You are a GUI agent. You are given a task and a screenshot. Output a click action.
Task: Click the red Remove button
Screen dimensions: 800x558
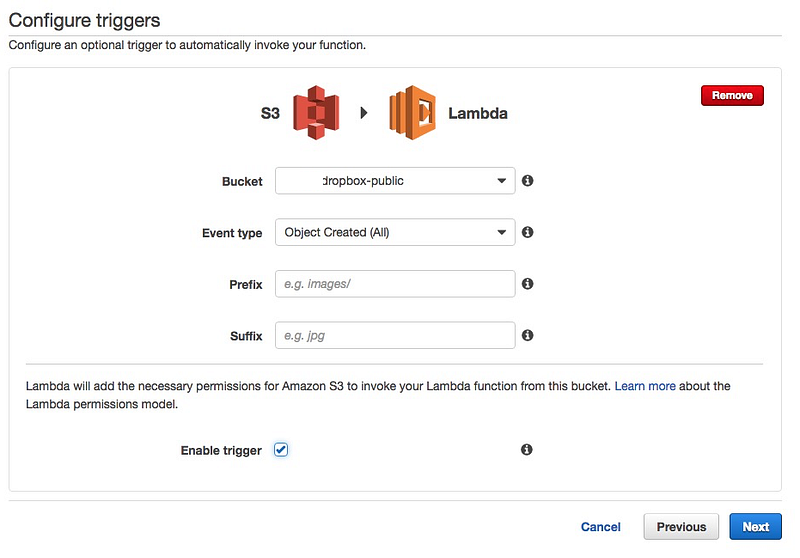732,95
